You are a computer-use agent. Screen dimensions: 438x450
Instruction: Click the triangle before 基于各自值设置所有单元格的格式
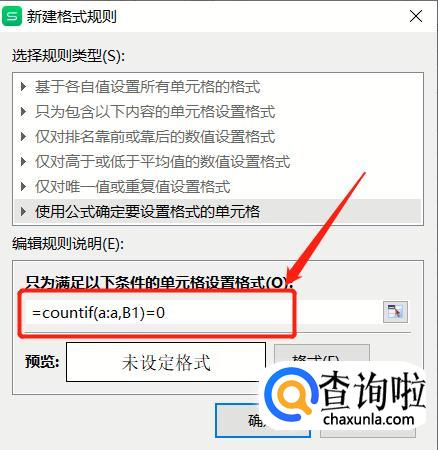click(x=23, y=87)
